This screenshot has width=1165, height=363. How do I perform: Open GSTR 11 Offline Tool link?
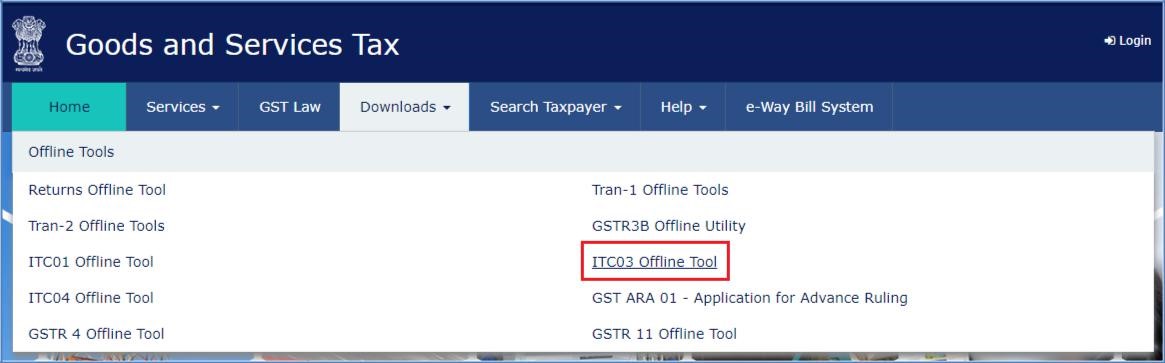[x=664, y=334]
